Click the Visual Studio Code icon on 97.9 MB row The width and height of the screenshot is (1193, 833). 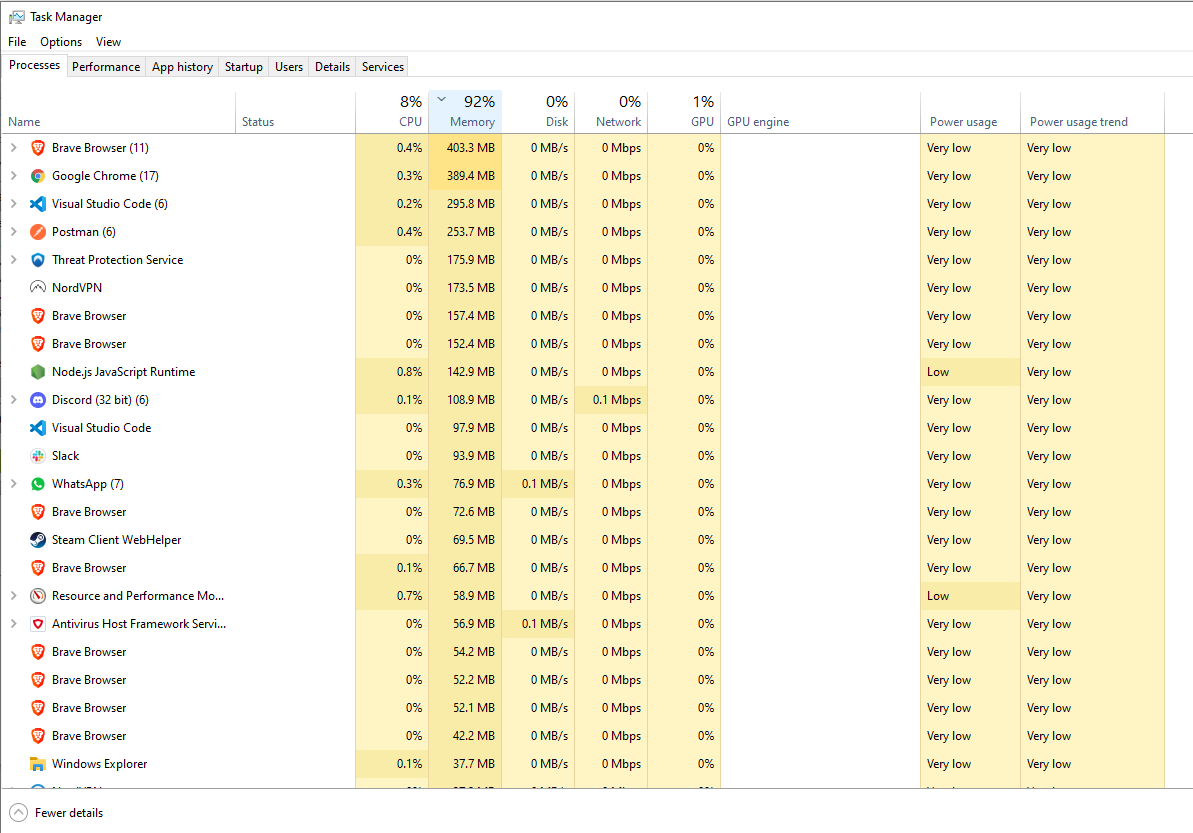pyautogui.click(x=37, y=428)
